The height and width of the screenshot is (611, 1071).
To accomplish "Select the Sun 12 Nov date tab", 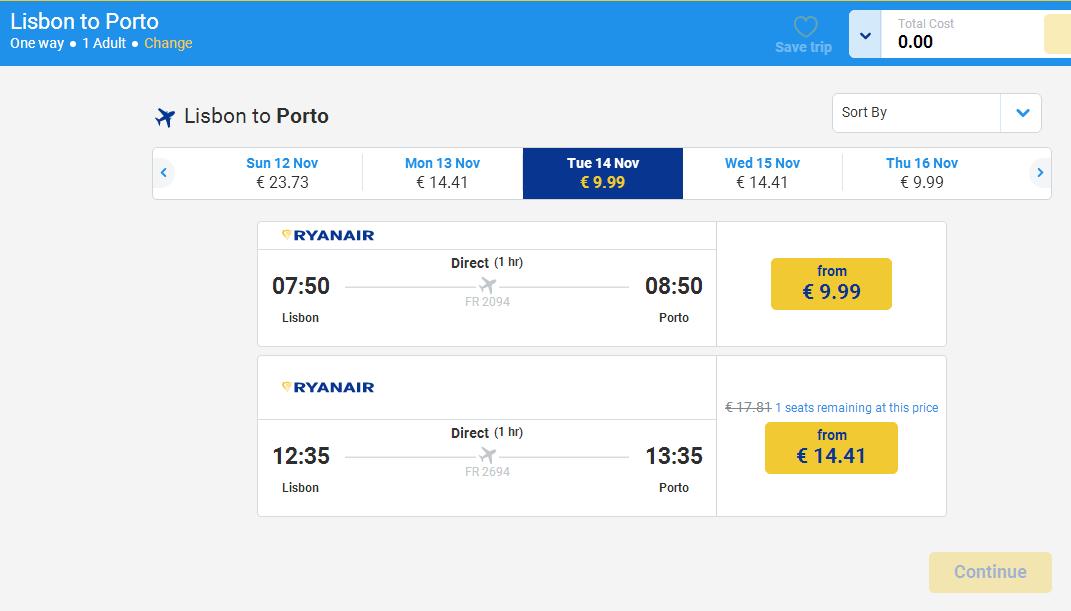I will coord(282,173).
